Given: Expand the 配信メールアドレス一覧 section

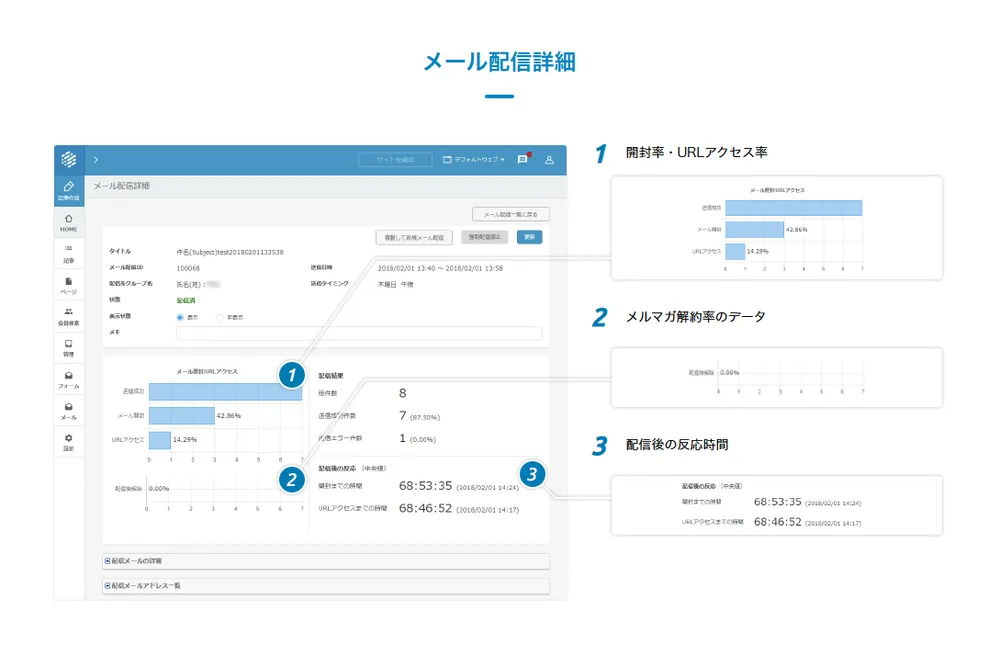Looking at the screenshot, I should pyautogui.click(x=326, y=585).
